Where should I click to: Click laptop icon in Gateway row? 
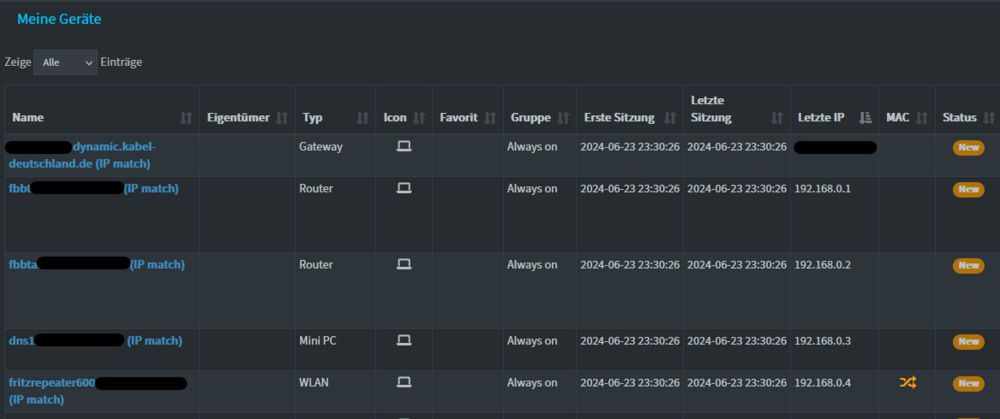point(404,147)
